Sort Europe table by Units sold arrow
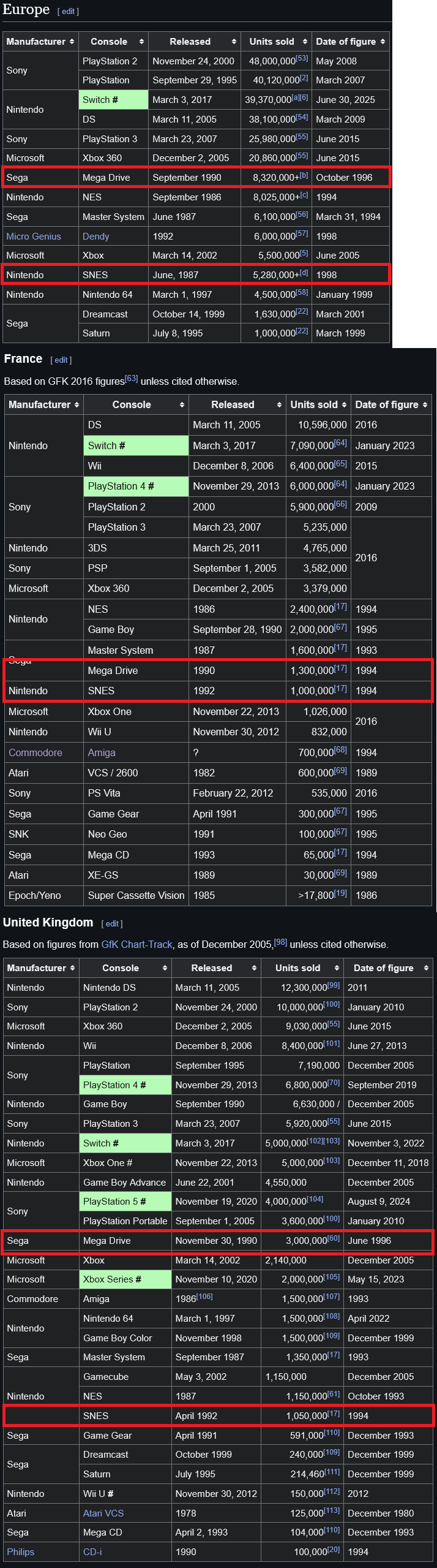 click(305, 42)
